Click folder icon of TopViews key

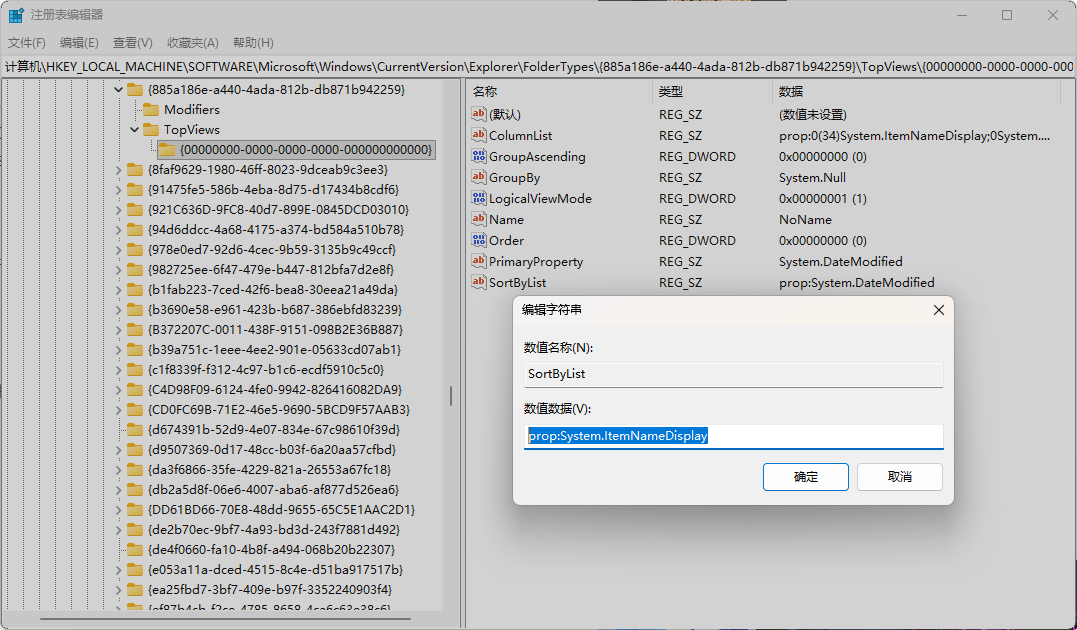point(151,129)
